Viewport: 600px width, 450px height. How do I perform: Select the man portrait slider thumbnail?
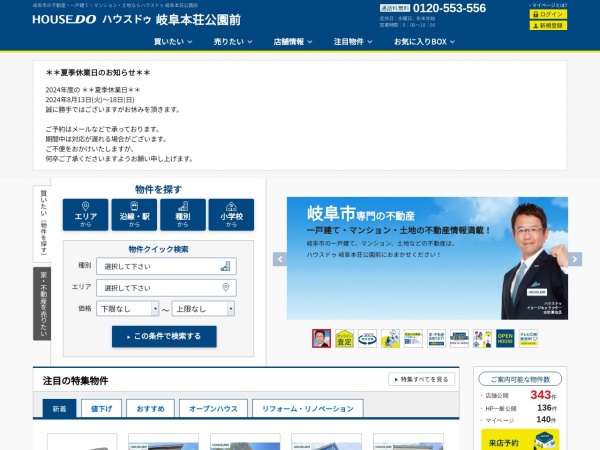point(321,338)
